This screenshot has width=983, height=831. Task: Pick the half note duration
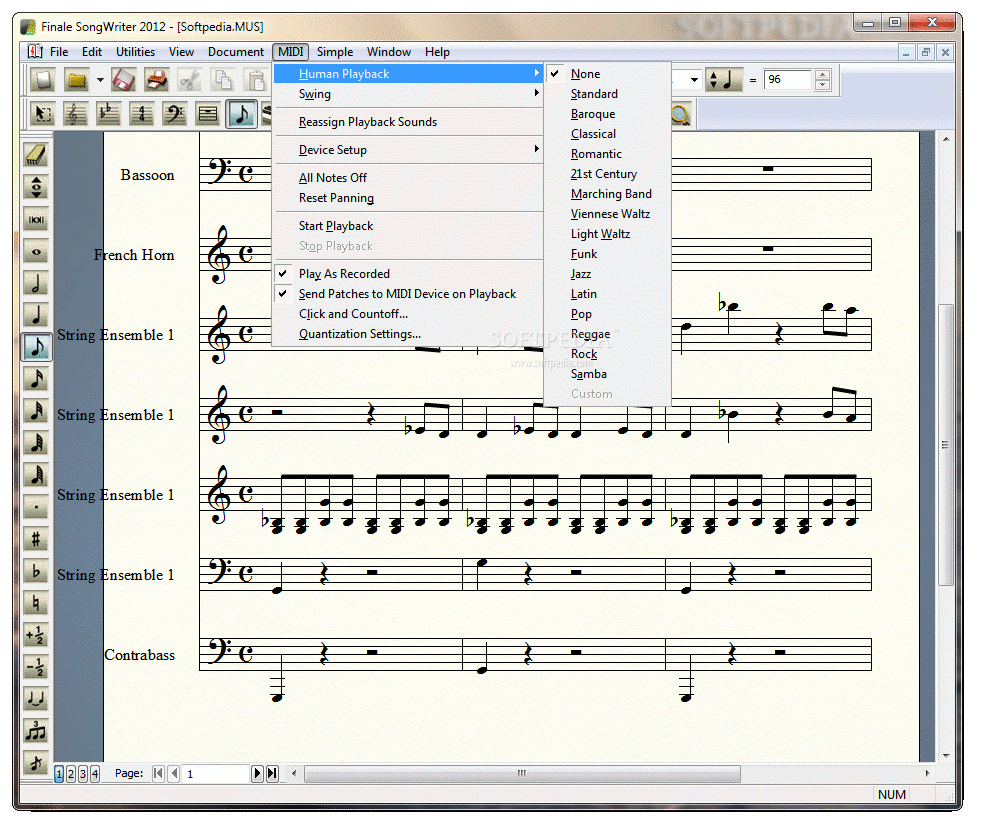click(x=36, y=283)
